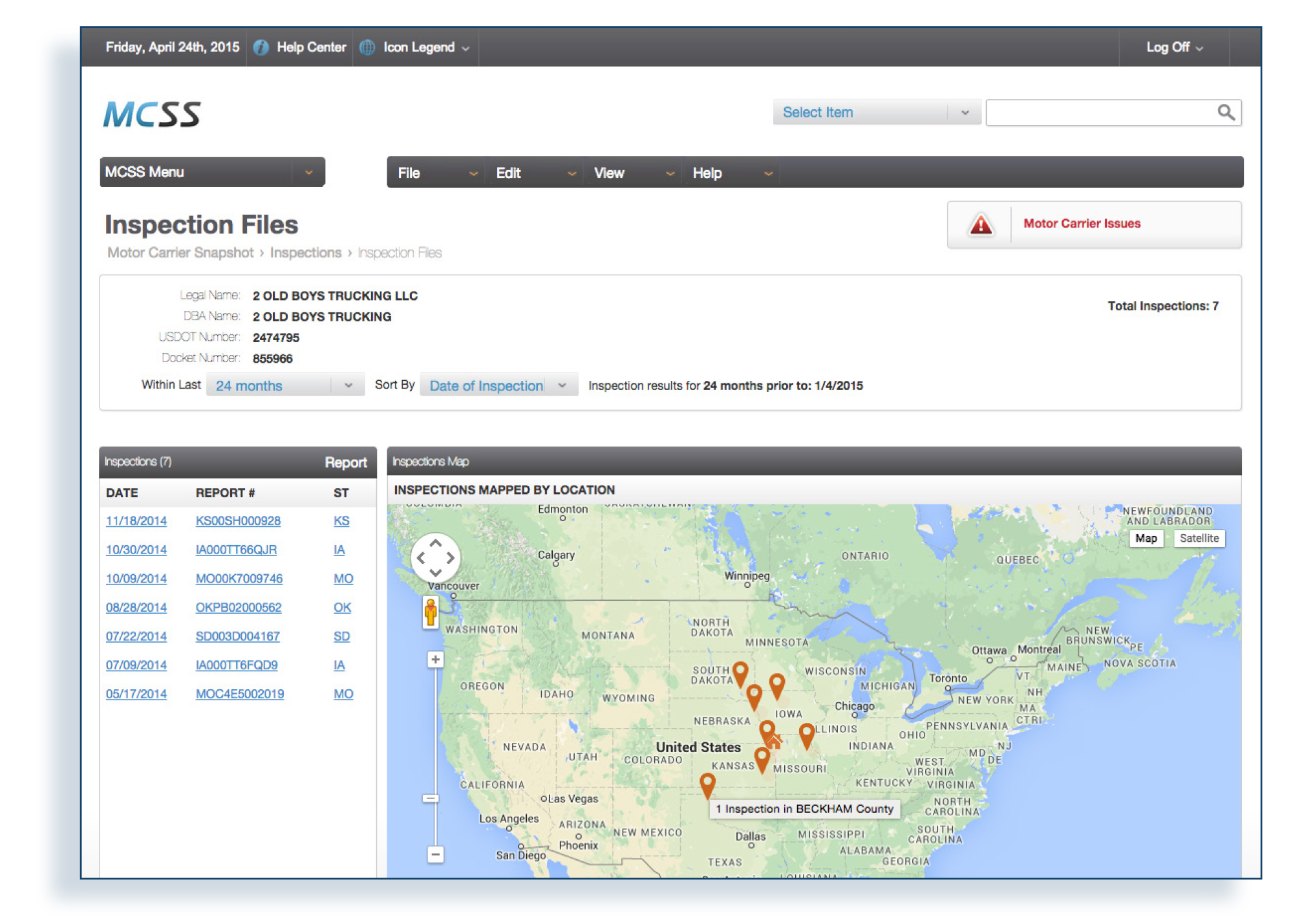Expand the MCSS Menu dropdown
Viewport: 1293px width, 924px height.
[212, 172]
